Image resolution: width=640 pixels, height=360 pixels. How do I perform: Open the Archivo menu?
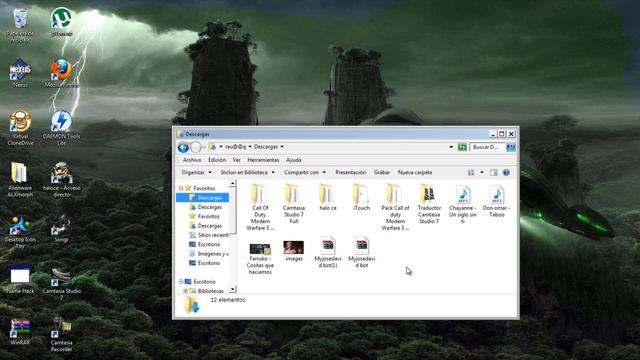tap(192, 160)
